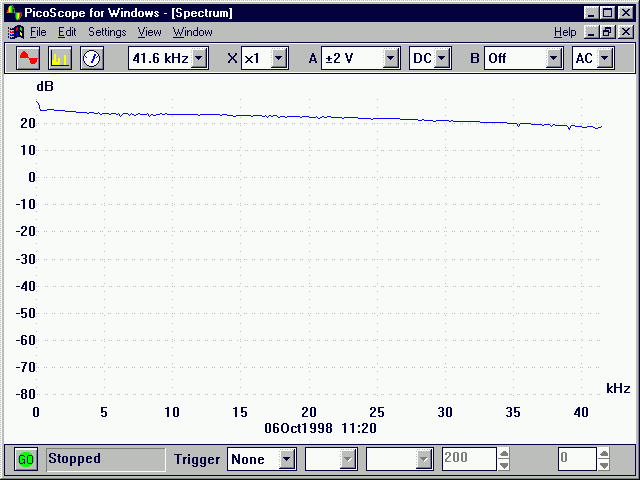The width and height of the screenshot is (640, 480).
Task: Close the Spectrum child window
Action: coord(626,32)
